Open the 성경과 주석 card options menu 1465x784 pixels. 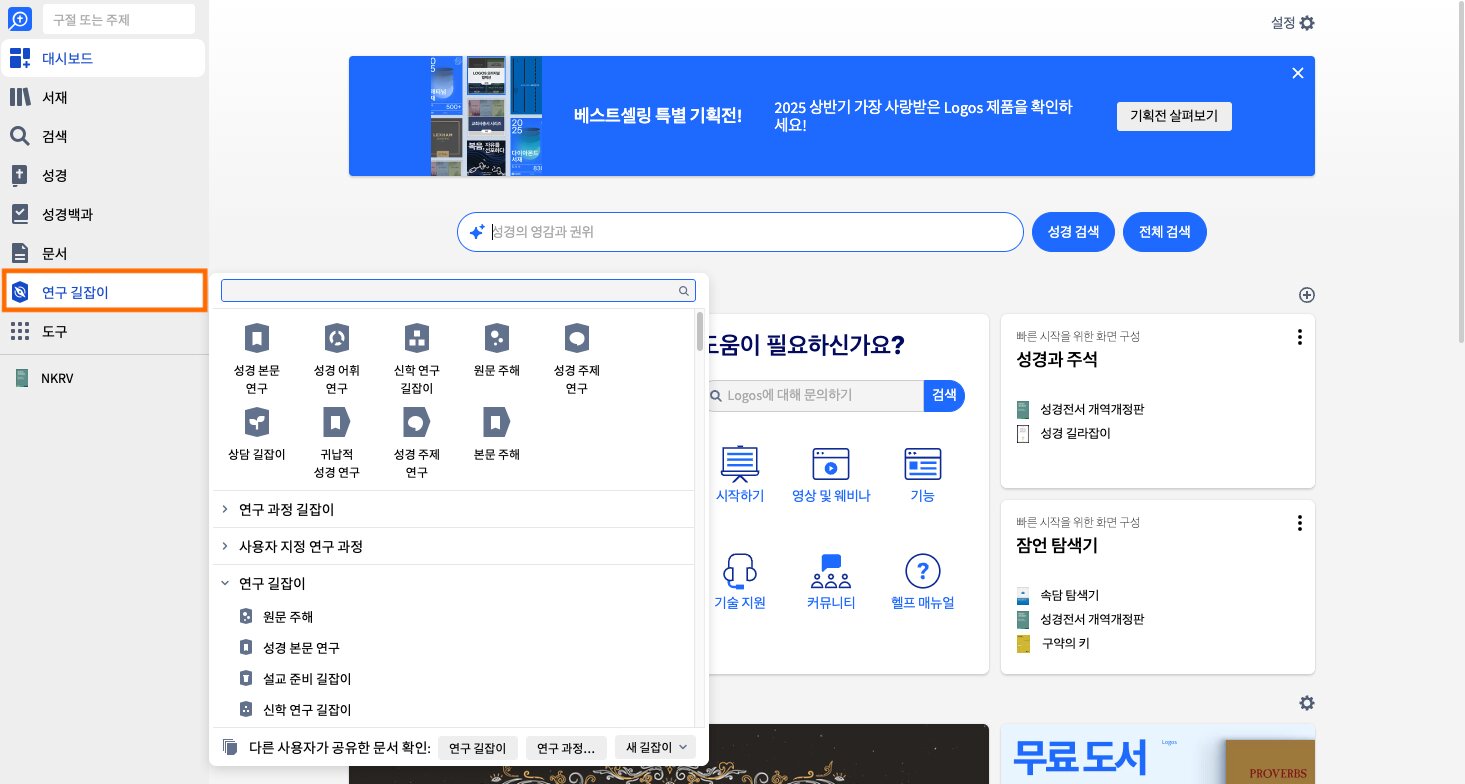1299,338
